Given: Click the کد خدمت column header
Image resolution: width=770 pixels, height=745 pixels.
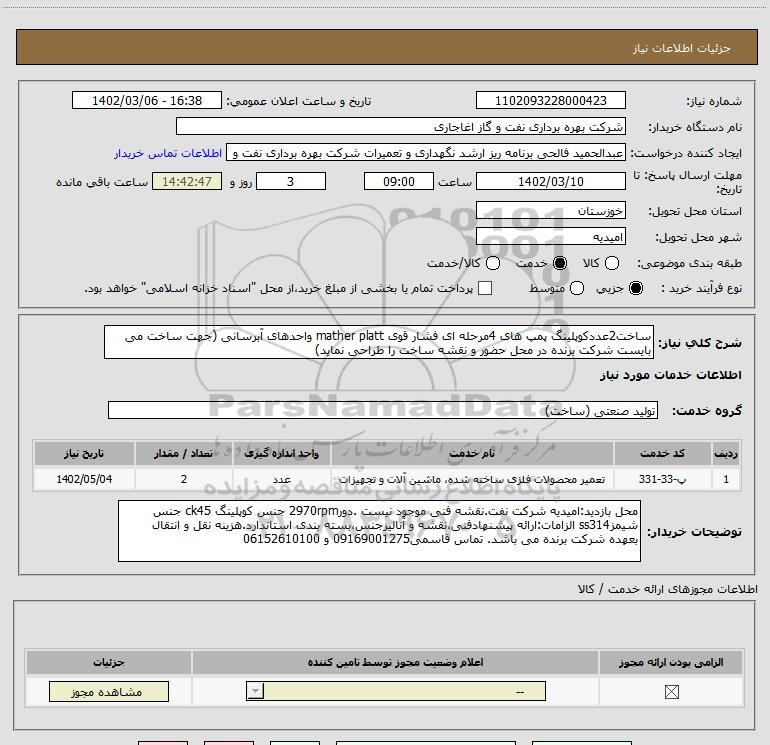Looking at the screenshot, I should (662, 453).
